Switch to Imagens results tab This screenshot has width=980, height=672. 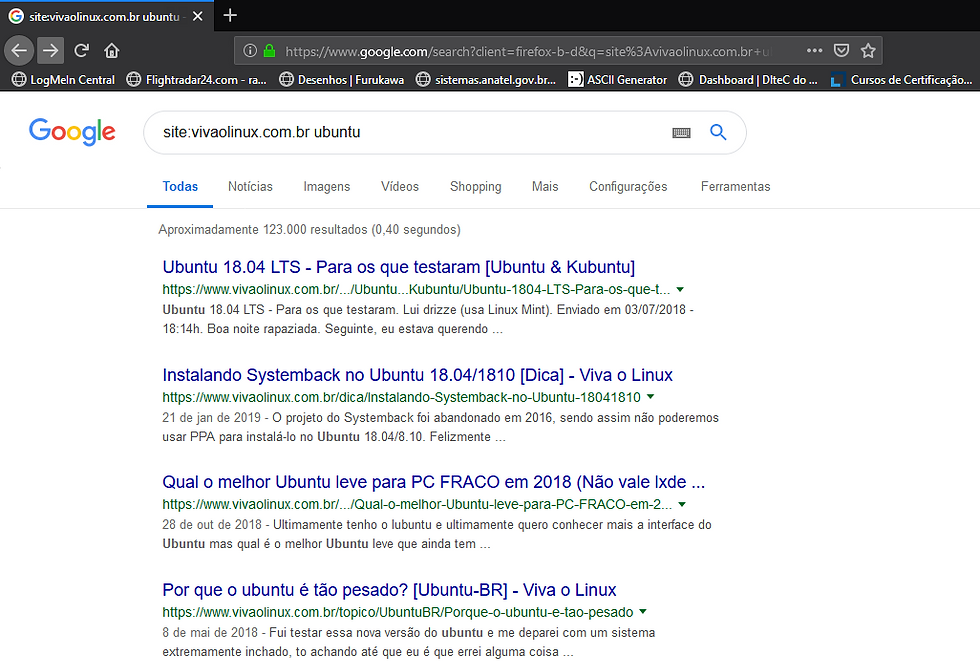(x=326, y=186)
